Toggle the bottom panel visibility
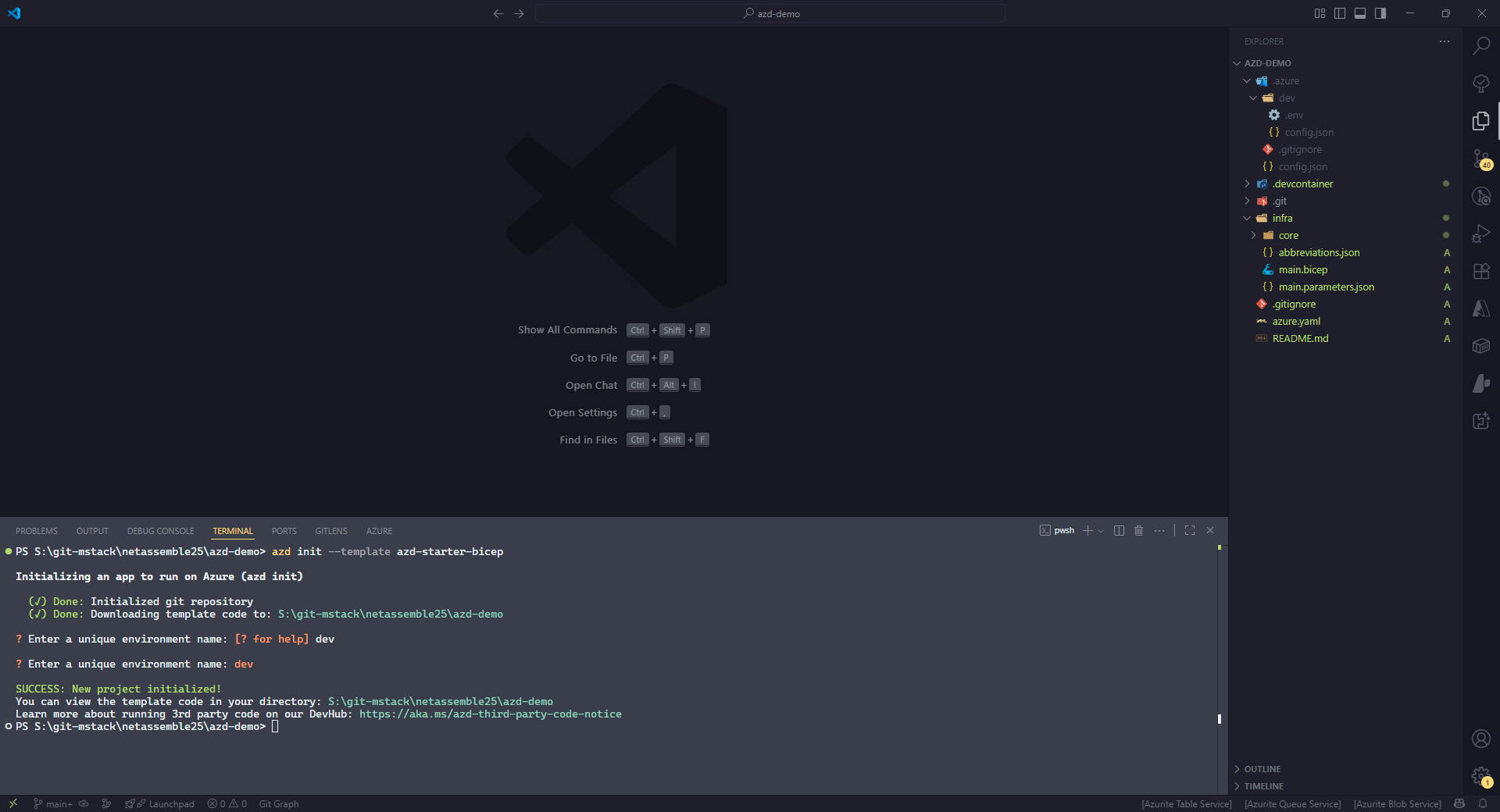The height and width of the screenshot is (812, 1500). click(x=1359, y=13)
